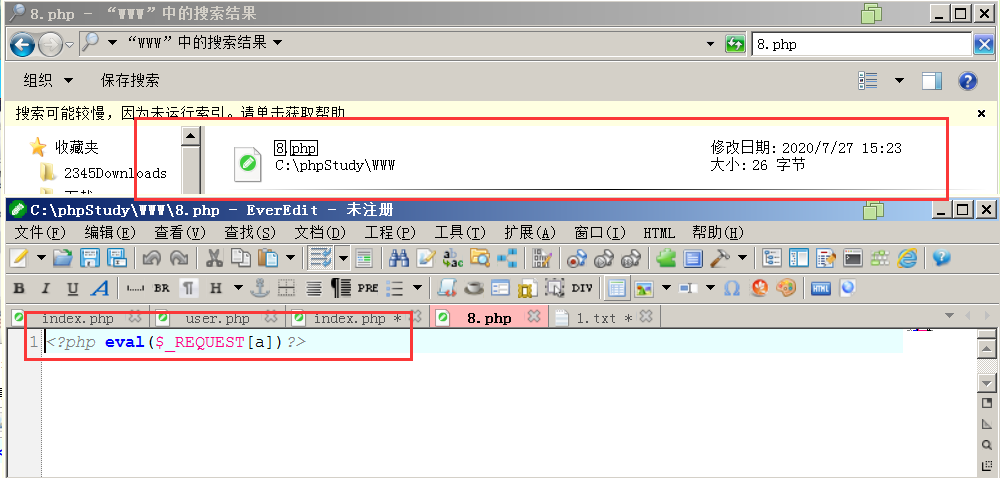Expand the heading H dropdown arrow
Image resolution: width=1000 pixels, height=478 pixels.
coord(238,288)
